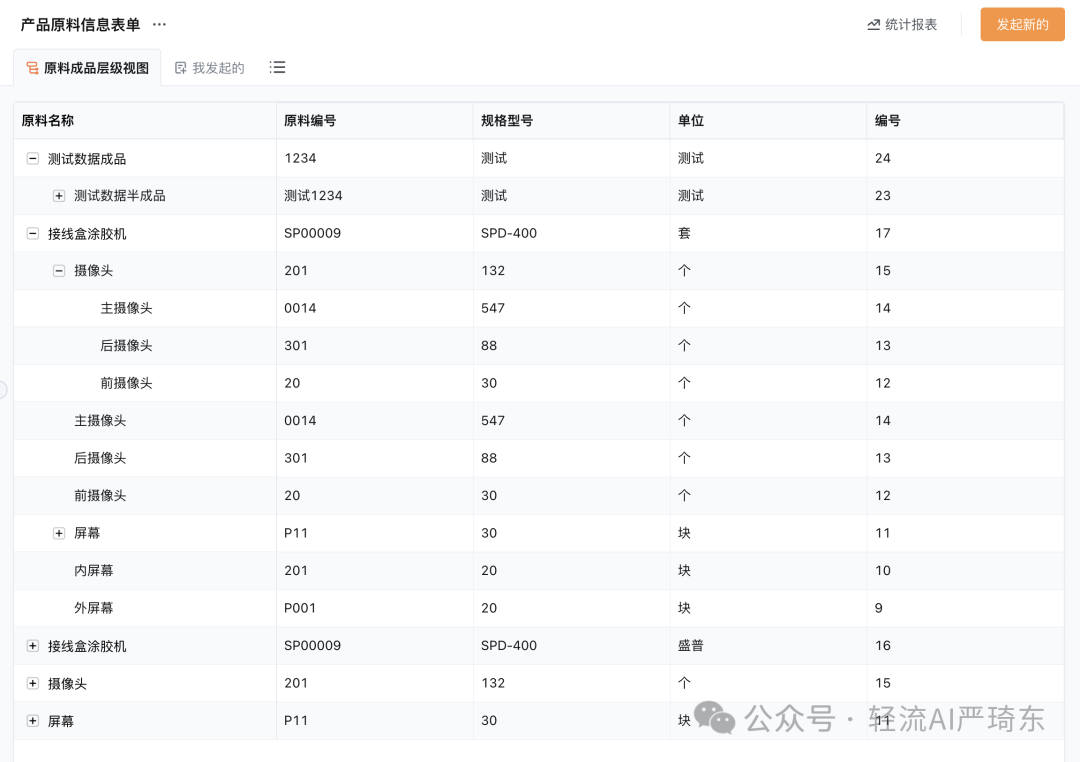Collapse the indented 摄像头 row
Viewport: 1080px width, 762px height.
[59, 271]
